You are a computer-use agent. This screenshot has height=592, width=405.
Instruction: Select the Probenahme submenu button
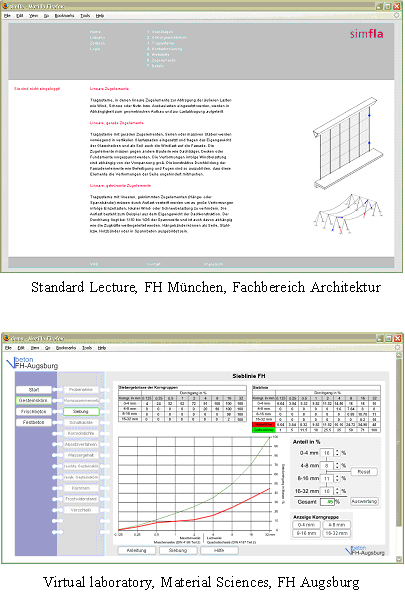click(x=81, y=389)
